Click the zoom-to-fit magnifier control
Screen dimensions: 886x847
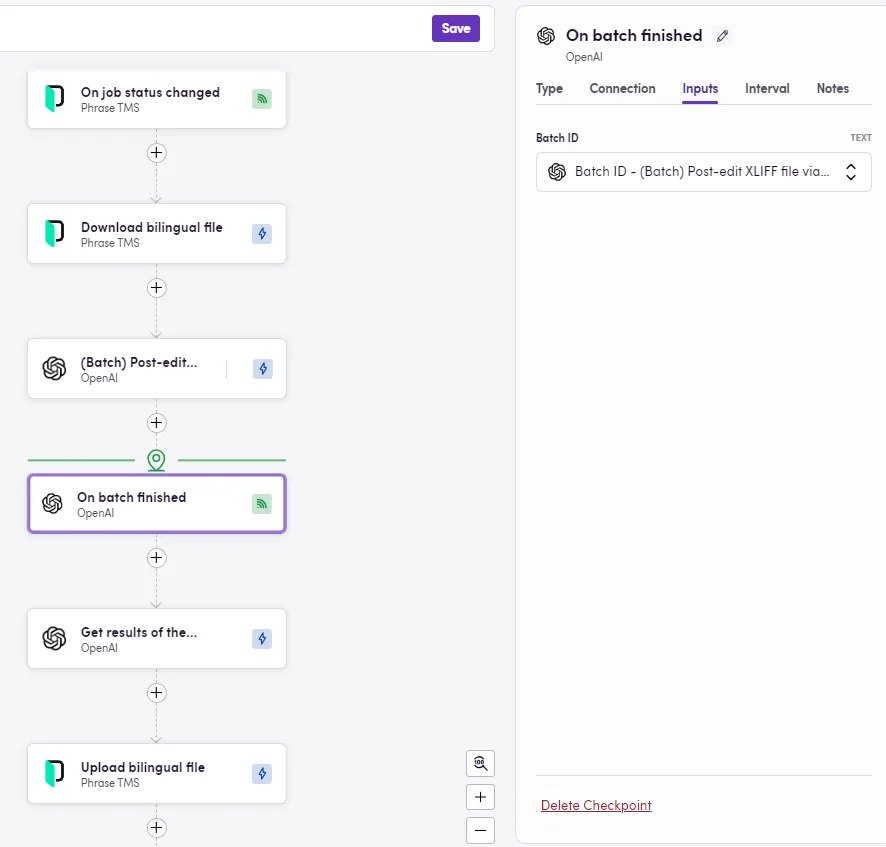click(480, 763)
